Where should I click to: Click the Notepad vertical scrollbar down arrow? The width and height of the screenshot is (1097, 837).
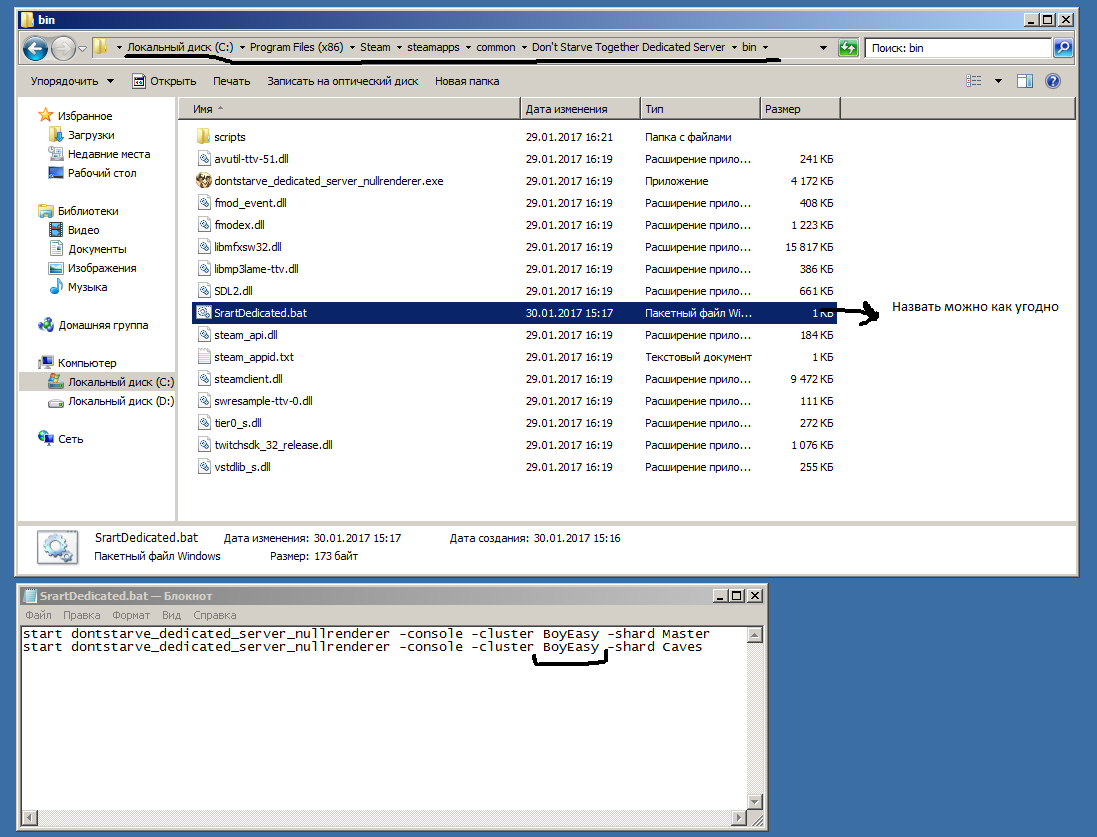pyautogui.click(x=757, y=800)
